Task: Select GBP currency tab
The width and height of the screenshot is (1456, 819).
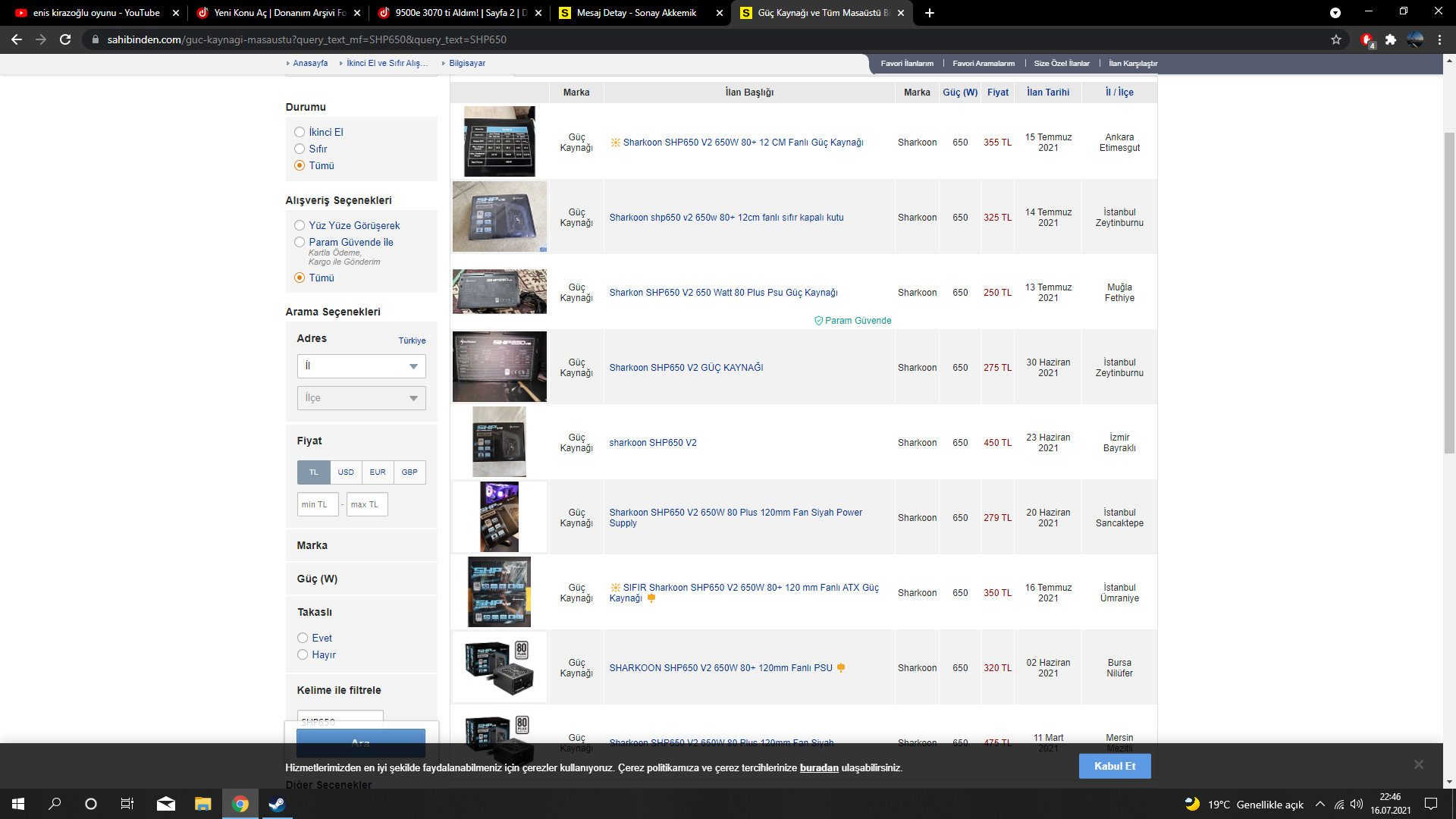Action: coord(409,472)
